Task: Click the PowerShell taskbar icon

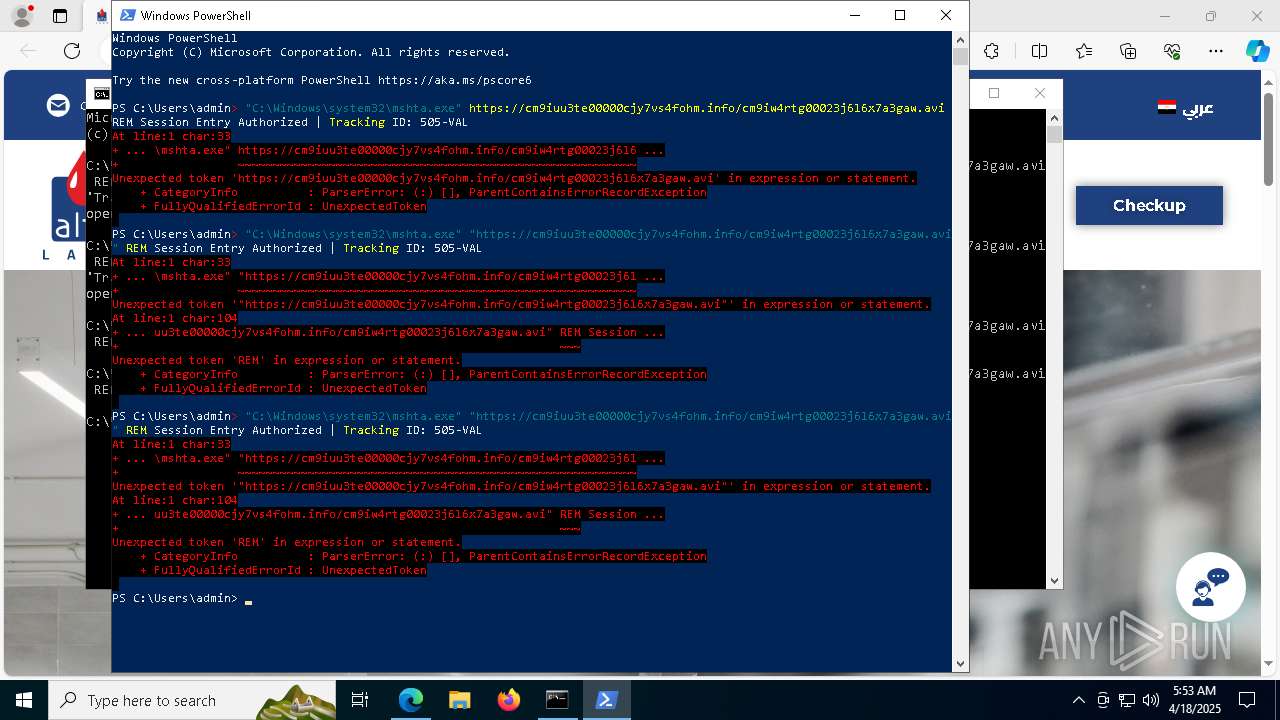Action: click(606, 700)
